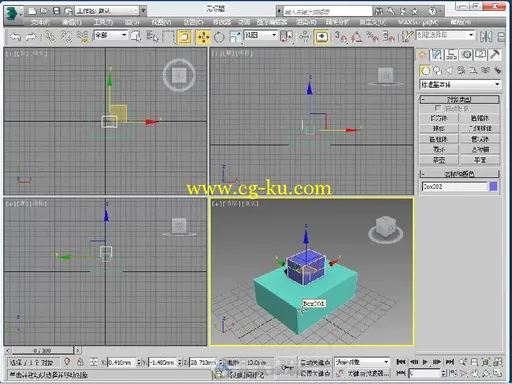Switch to the Motion panel tab
This screenshot has height=384, width=512.
pyautogui.click(x=466, y=54)
